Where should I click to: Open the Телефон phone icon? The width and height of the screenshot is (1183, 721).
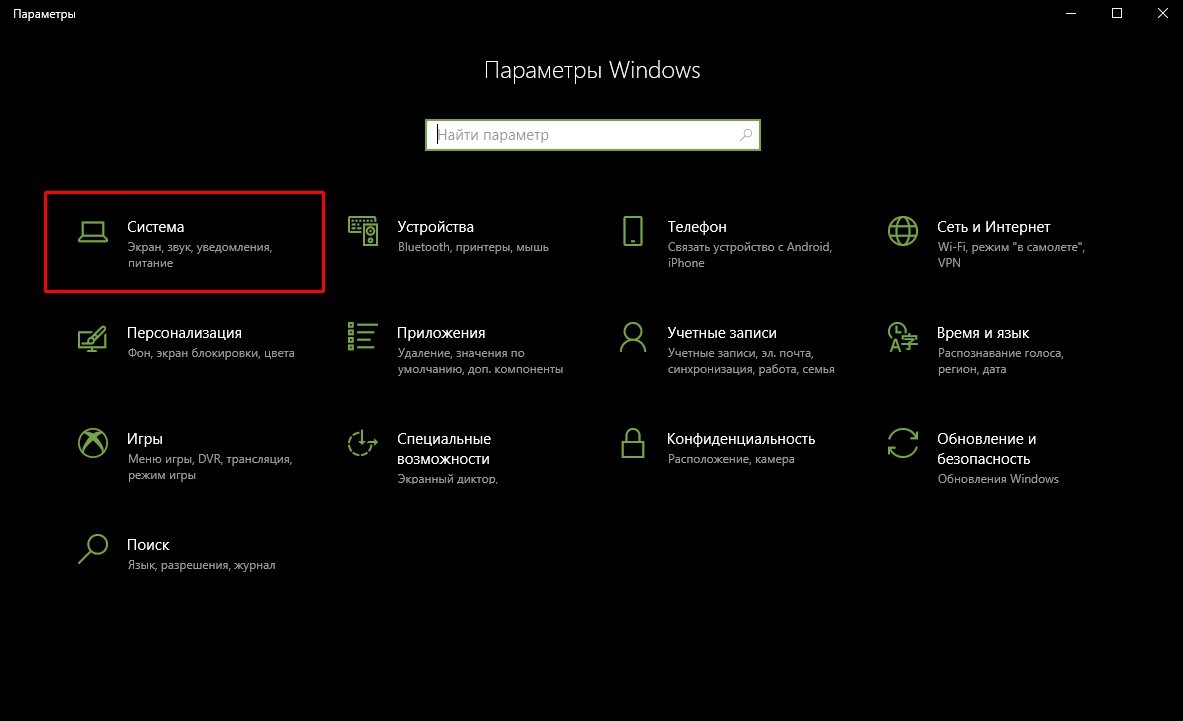[633, 231]
